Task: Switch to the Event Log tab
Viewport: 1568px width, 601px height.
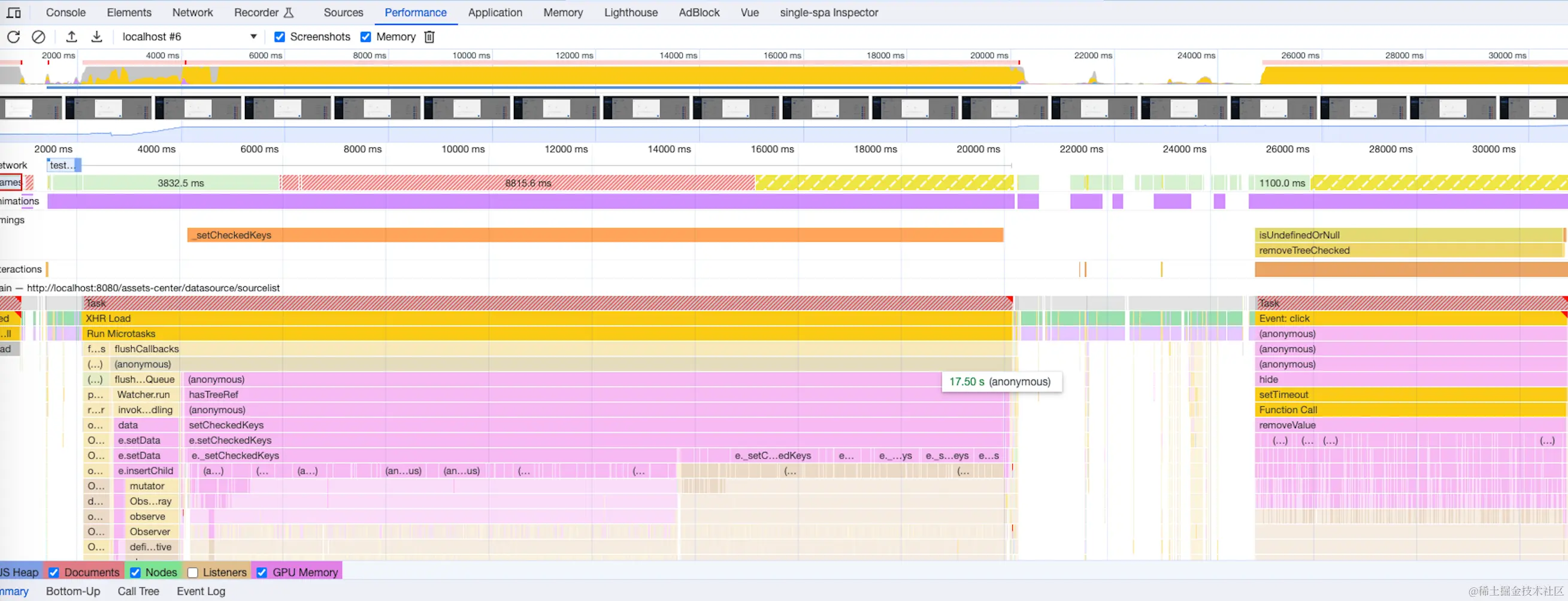Action: pos(201,591)
